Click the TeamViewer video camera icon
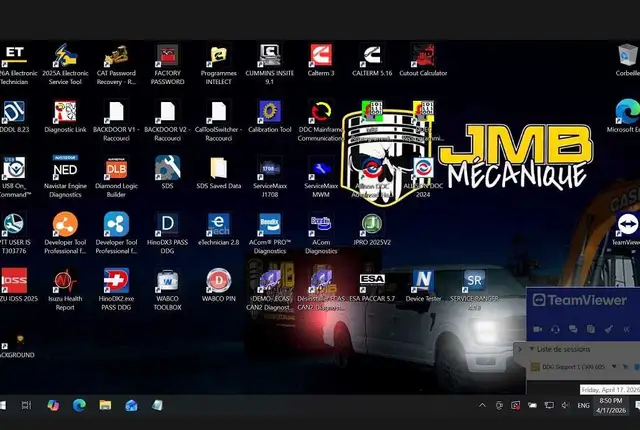The height and width of the screenshot is (430, 640). point(538,329)
